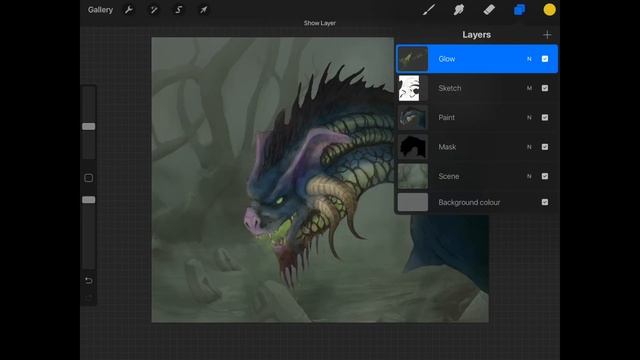The height and width of the screenshot is (360, 640).
Task: Select the Mask layer thumbnail
Action: [413, 147]
